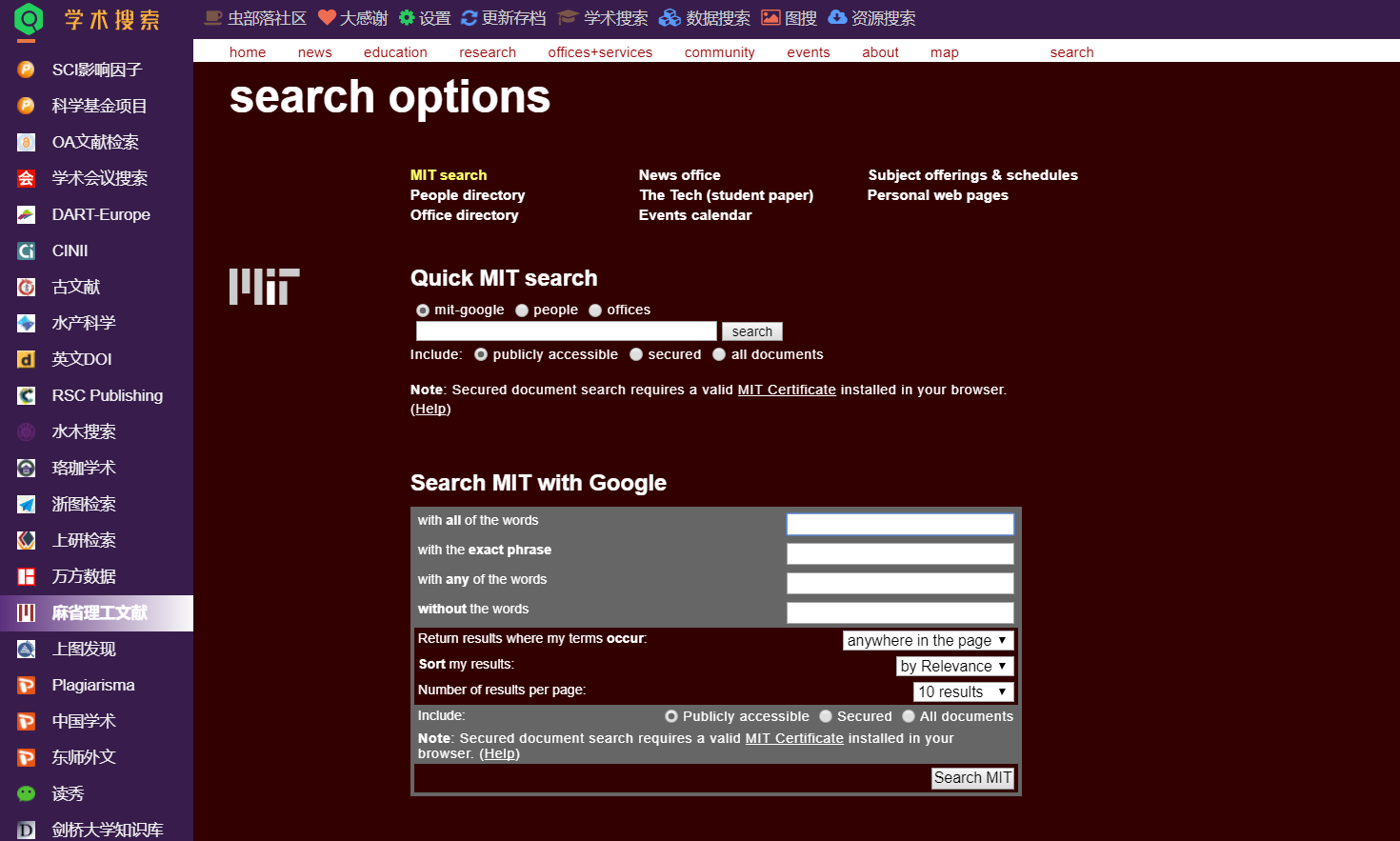1400x841 pixels.
Task: Select OA文献检索 sidebar icon
Action: (x=27, y=142)
